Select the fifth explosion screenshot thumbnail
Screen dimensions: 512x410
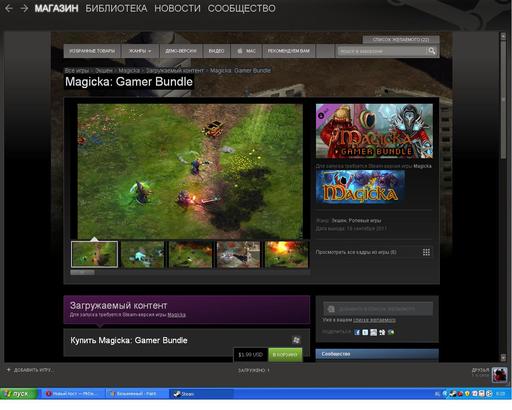pos(287,254)
